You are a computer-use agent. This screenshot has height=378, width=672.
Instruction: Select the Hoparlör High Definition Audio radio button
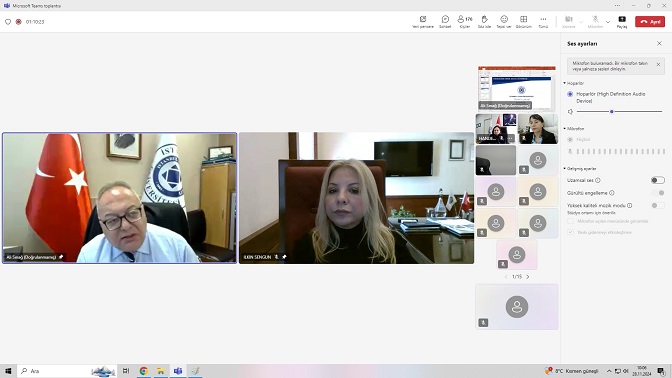click(570, 94)
